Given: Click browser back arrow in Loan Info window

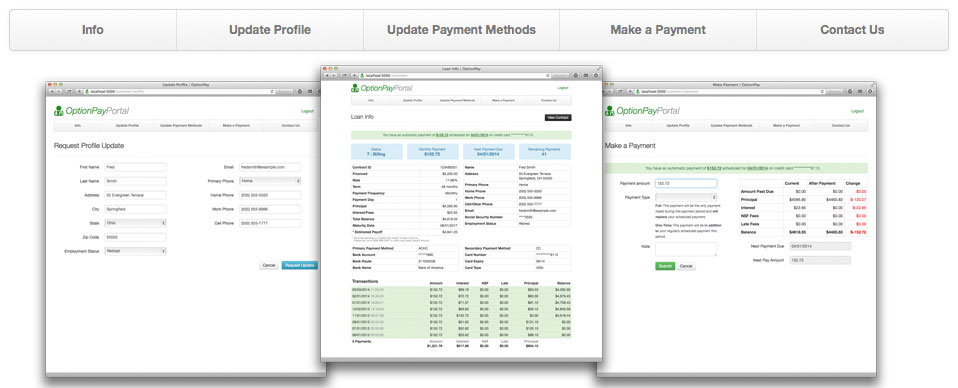Looking at the screenshot, I should pos(327,75).
